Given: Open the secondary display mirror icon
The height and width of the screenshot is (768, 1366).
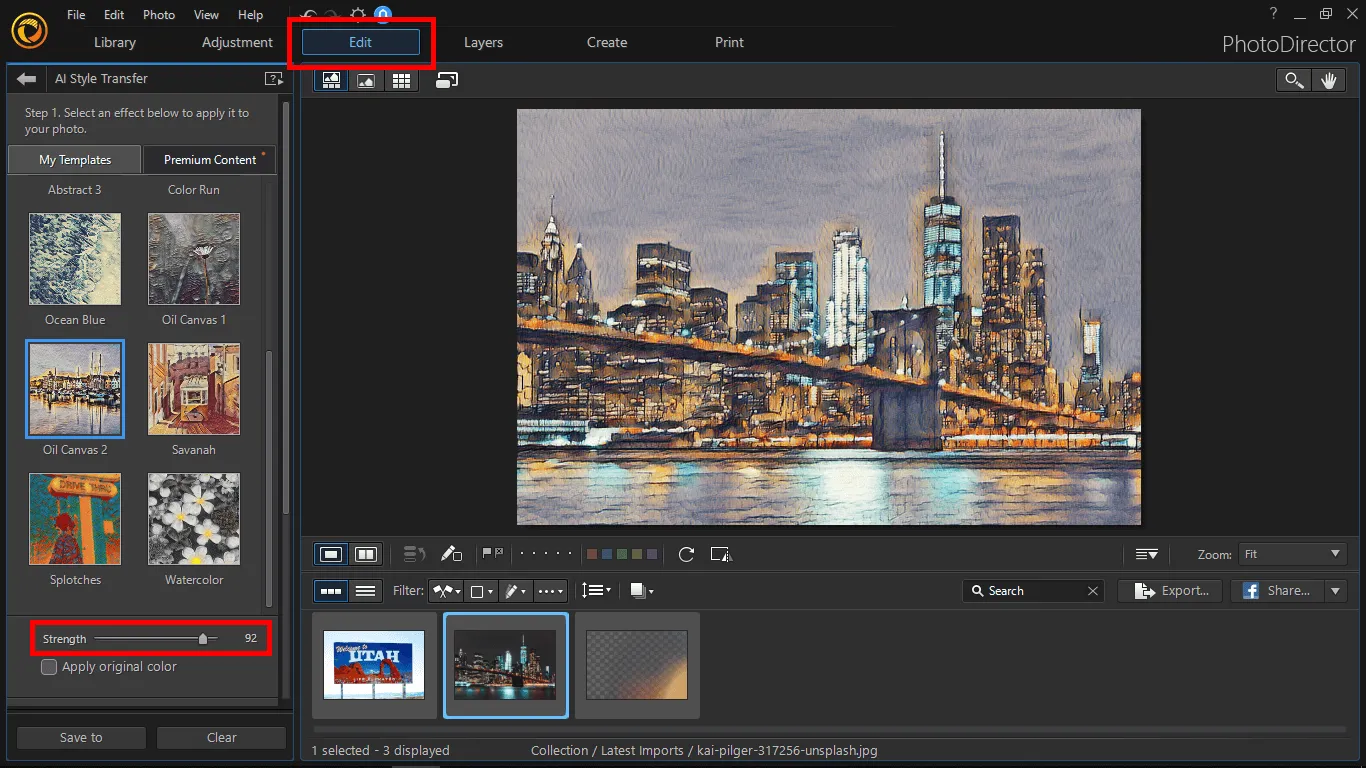Looking at the screenshot, I should tap(447, 81).
